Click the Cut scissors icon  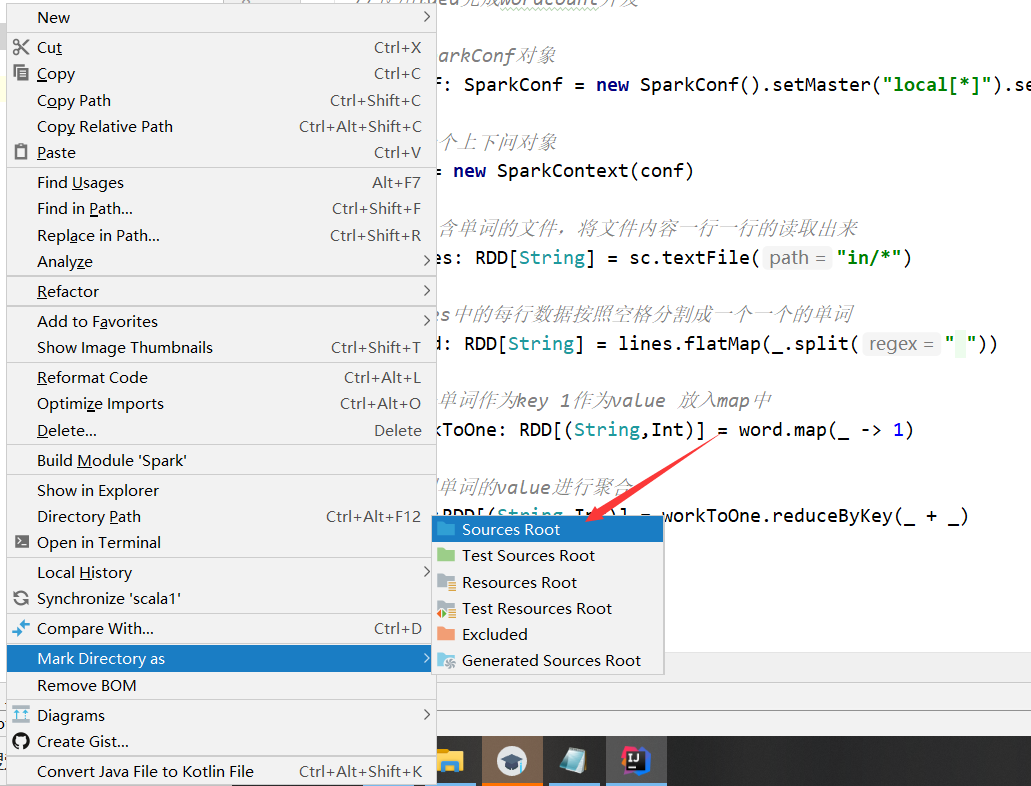tap(21, 47)
